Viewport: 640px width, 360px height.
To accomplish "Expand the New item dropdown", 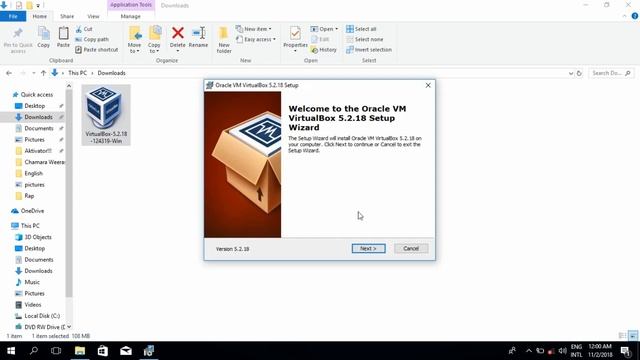I will tap(253, 29).
